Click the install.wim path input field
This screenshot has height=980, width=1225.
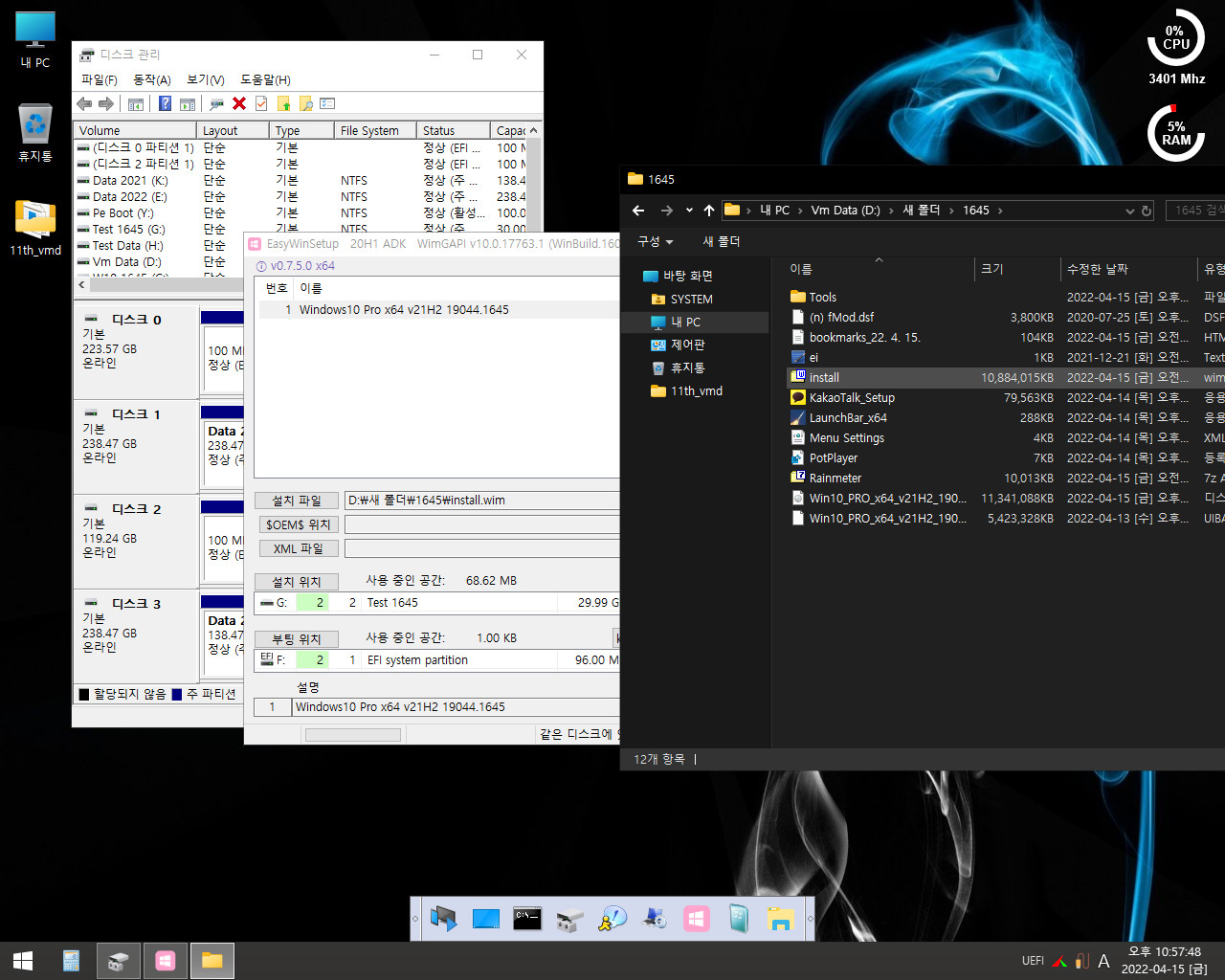[x=481, y=501]
